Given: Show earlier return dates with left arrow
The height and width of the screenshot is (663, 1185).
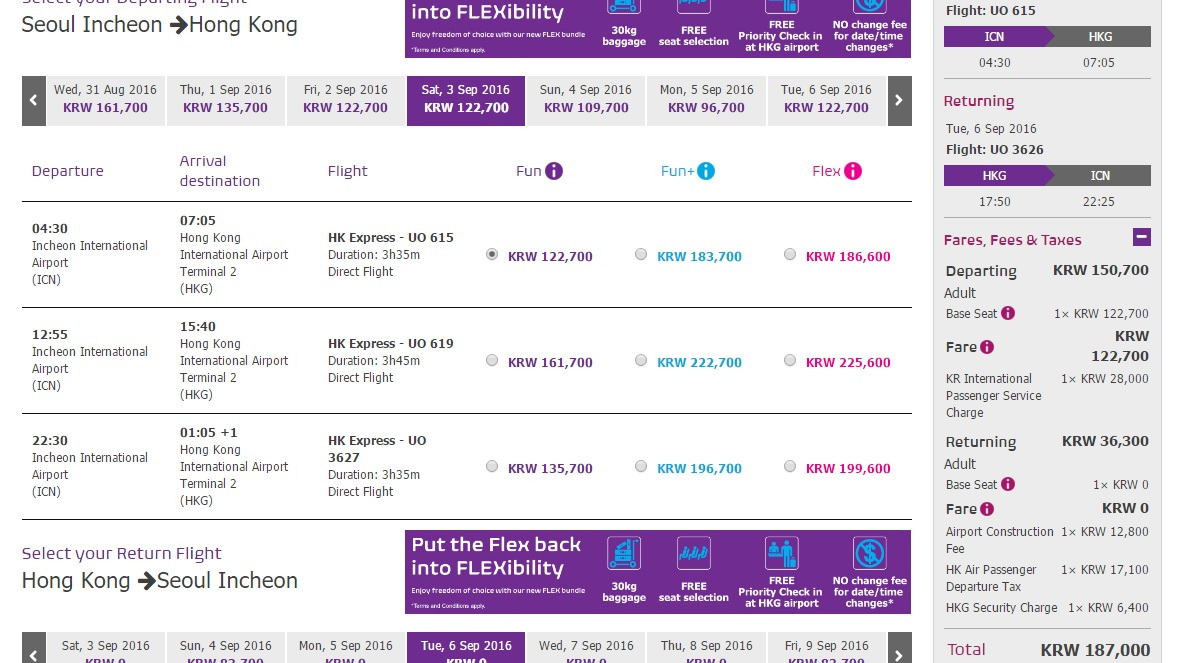Looking at the screenshot, I should (34, 648).
